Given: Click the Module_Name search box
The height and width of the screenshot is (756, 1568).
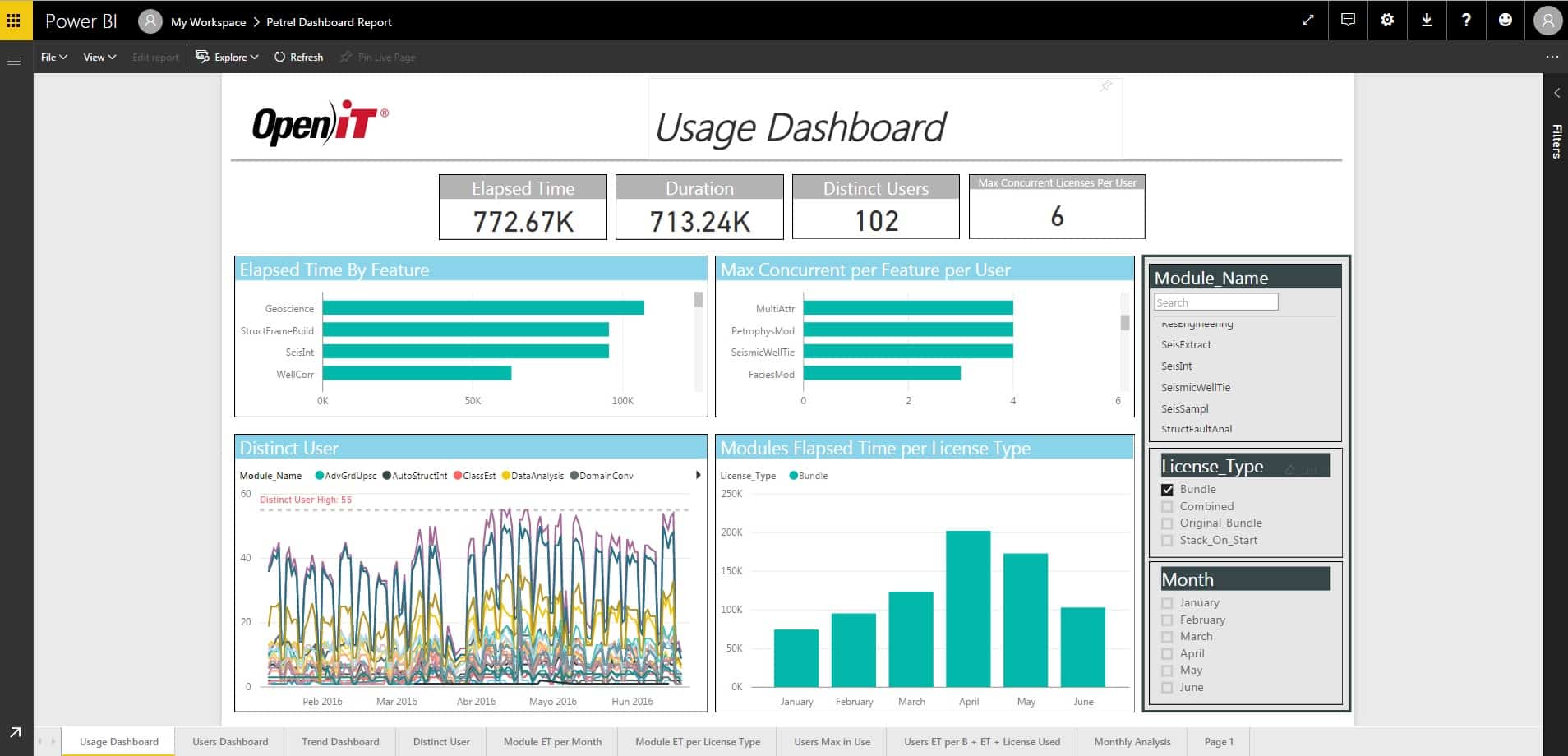Looking at the screenshot, I should [1215, 302].
